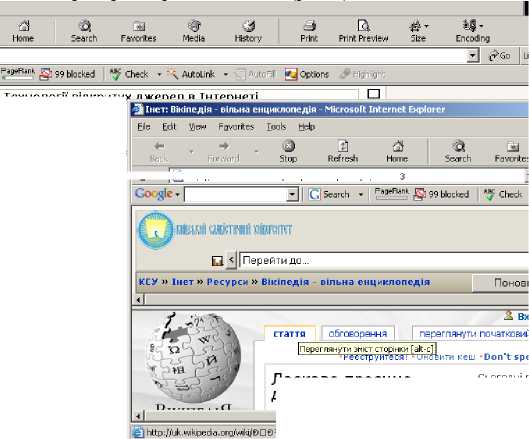Expand the AutoLink dropdown arrow

coord(226,74)
